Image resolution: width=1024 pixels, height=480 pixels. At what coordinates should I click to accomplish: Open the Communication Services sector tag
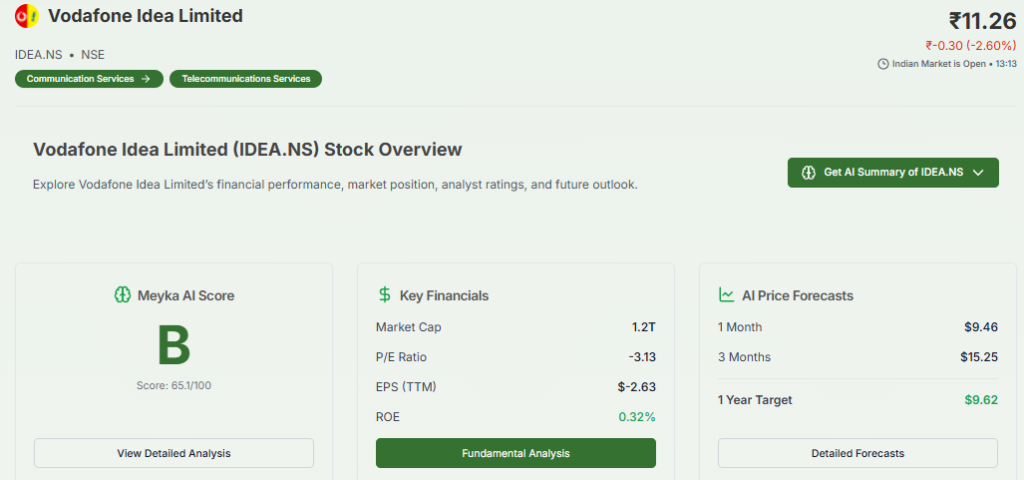(89, 79)
